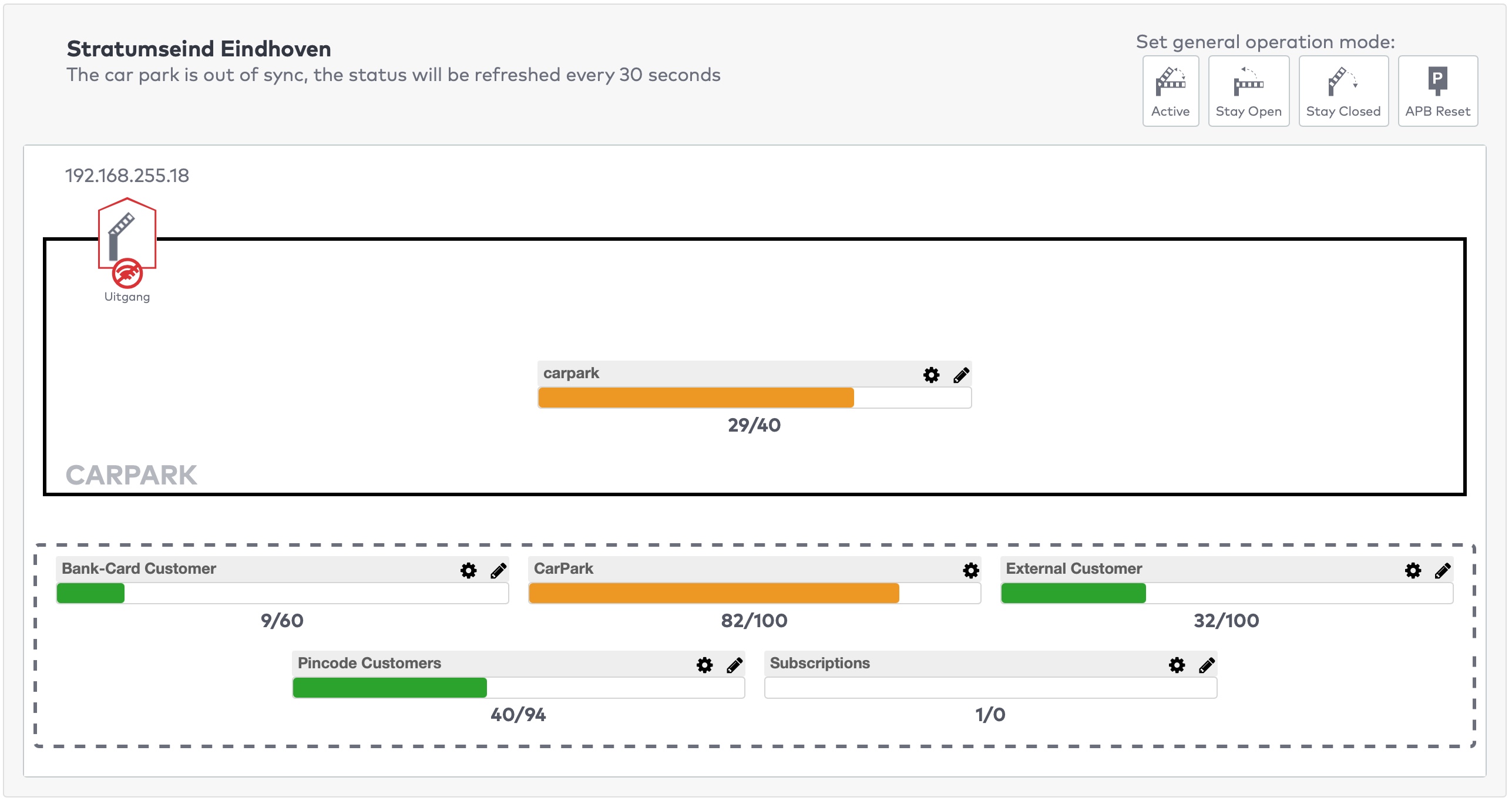1512x801 pixels.
Task: Open External Customer settings gear
Action: 1413,570
